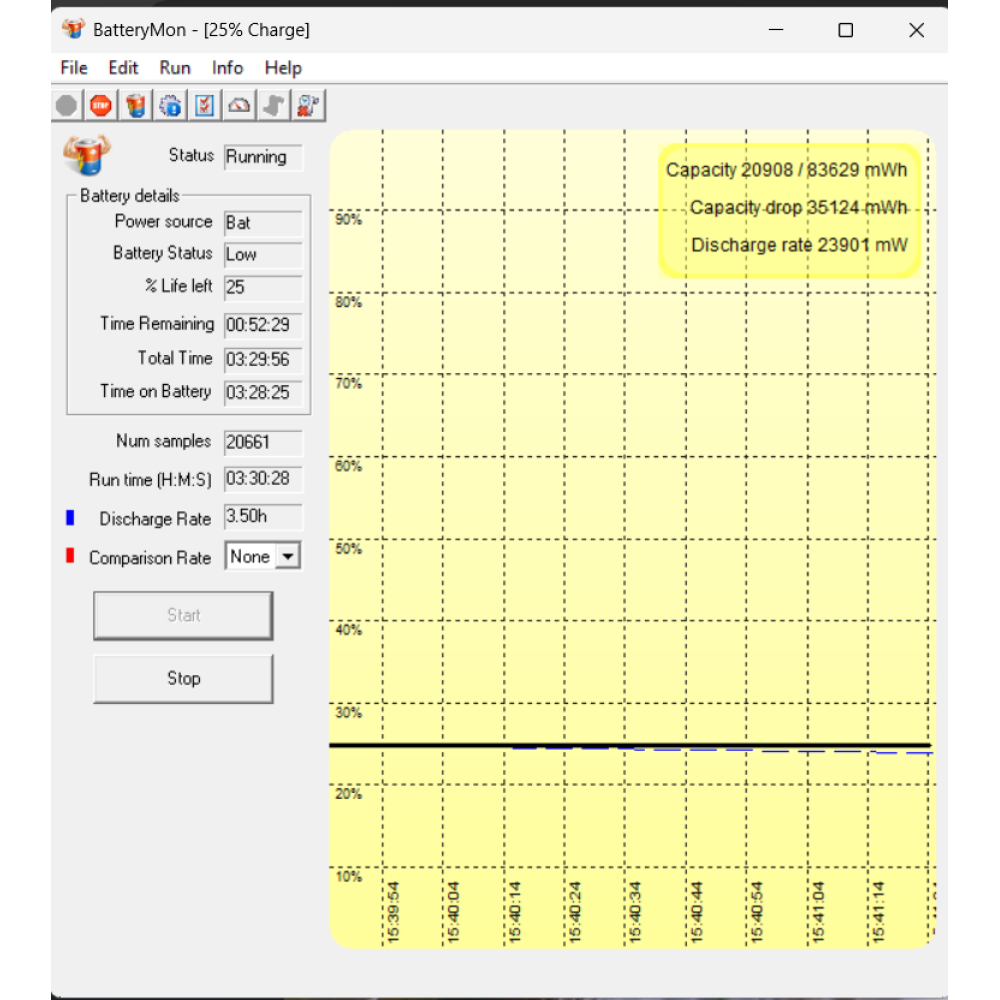Viewport: 1000px width, 1000px height.
Task: Click the BatteryMon title bar app icon
Action: [x=73, y=29]
